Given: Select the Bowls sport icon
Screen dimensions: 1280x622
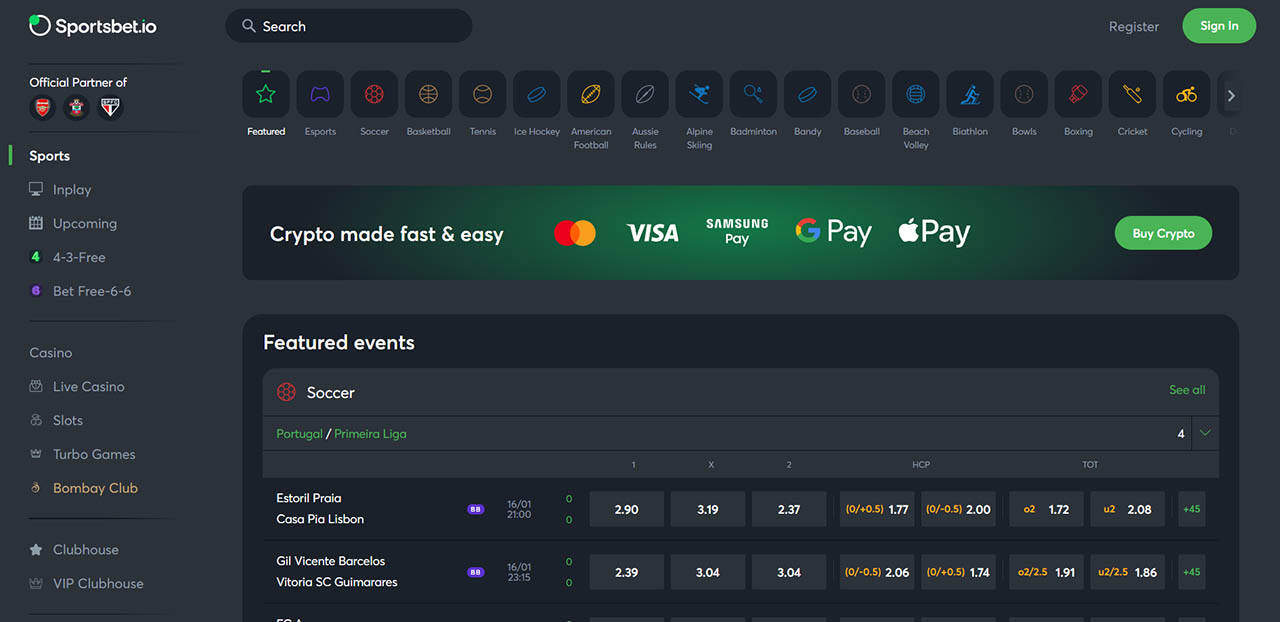Looking at the screenshot, I should pyautogui.click(x=1024, y=95).
